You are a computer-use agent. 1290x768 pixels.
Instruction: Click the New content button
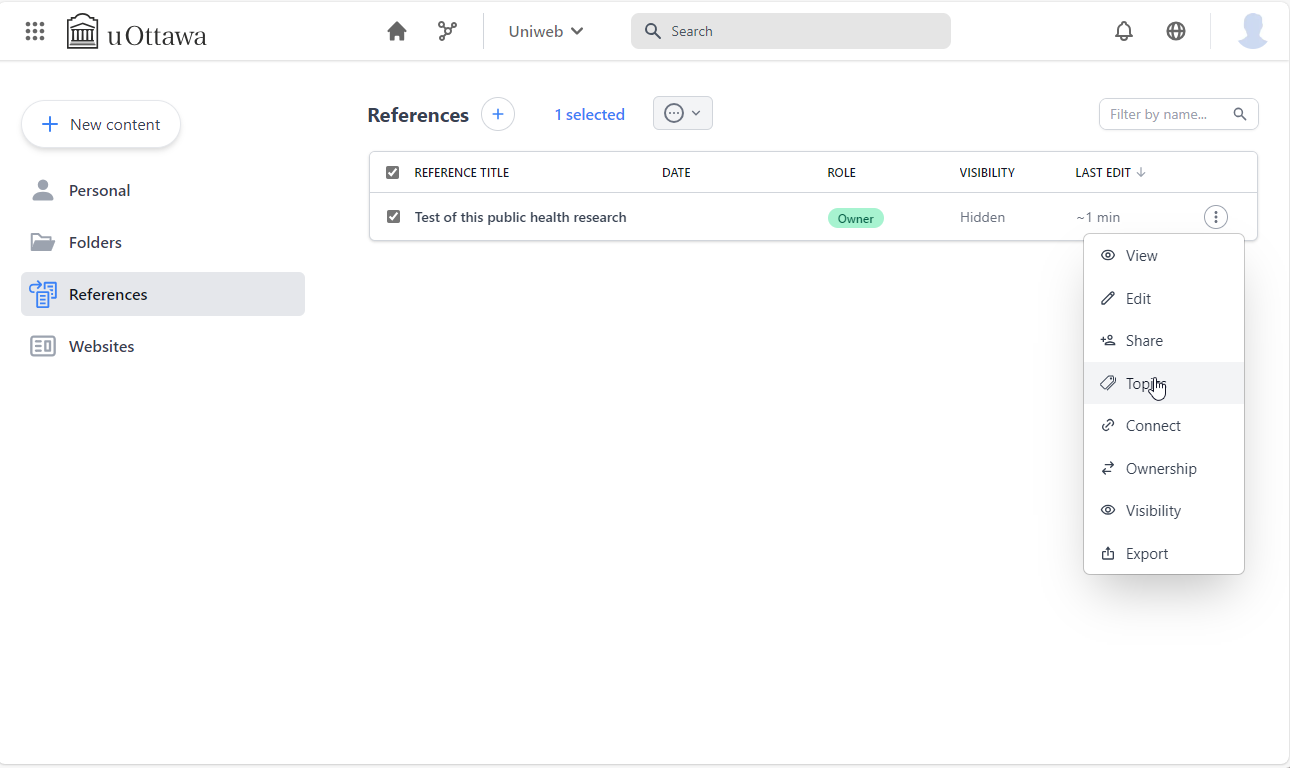100,124
